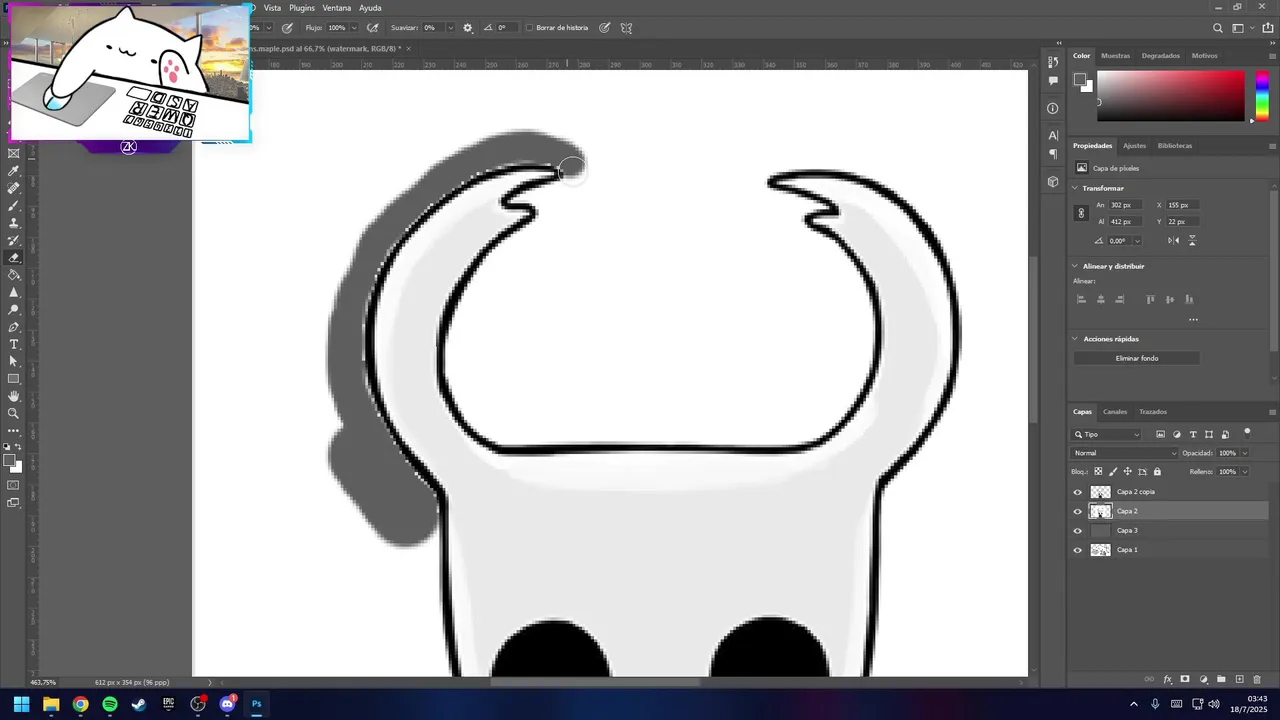Select the Frame tool

pos(13,153)
